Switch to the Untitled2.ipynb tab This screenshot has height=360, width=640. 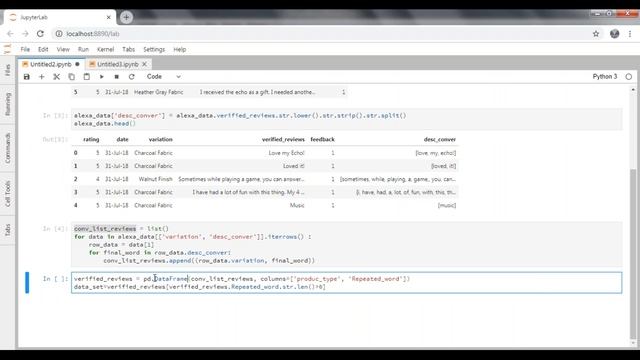point(51,64)
